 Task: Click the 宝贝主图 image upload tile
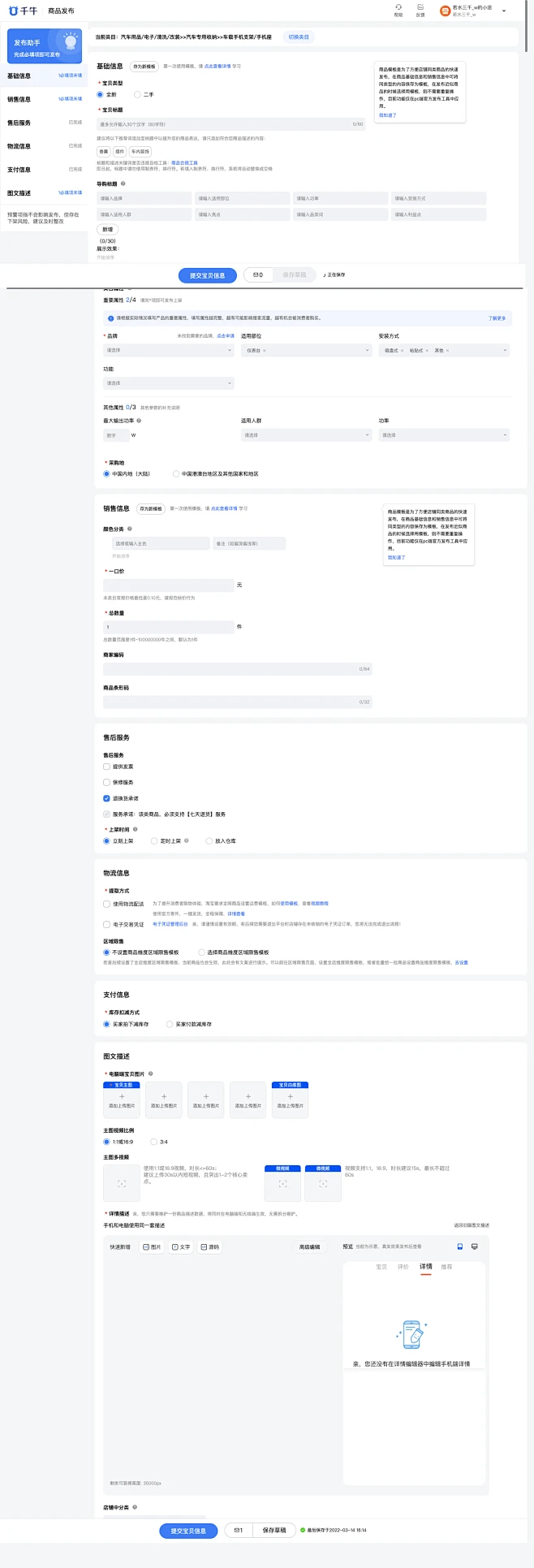point(122,1100)
